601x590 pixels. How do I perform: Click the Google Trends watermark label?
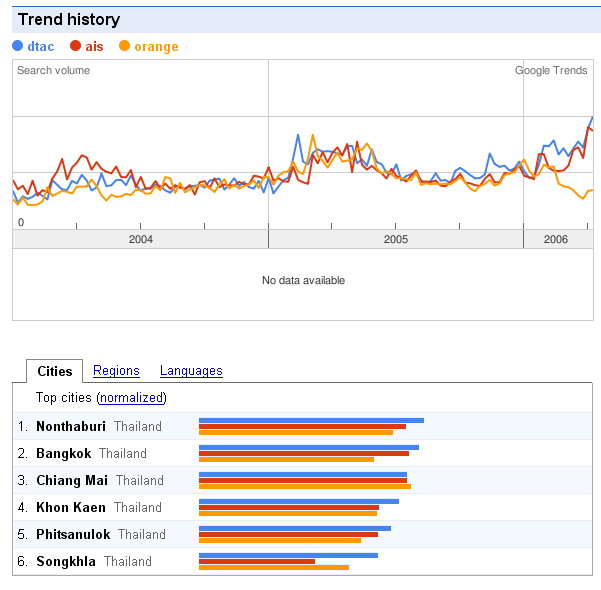pyautogui.click(x=551, y=70)
